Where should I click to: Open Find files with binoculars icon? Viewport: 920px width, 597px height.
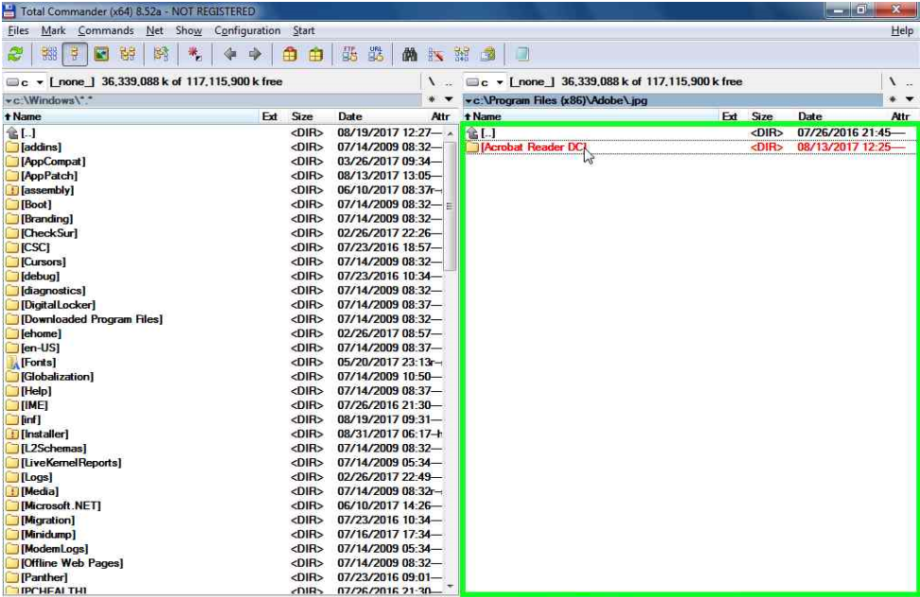click(410, 55)
